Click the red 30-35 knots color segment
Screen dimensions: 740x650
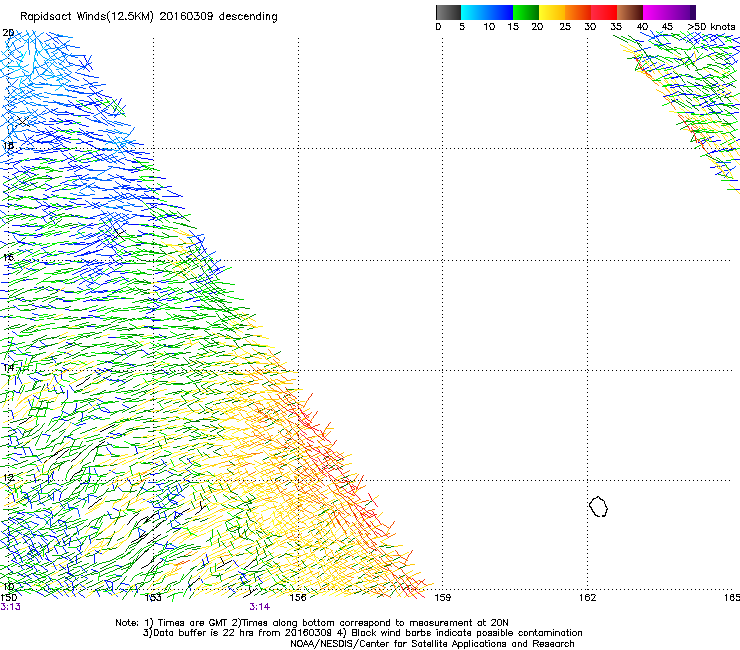click(604, 12)
